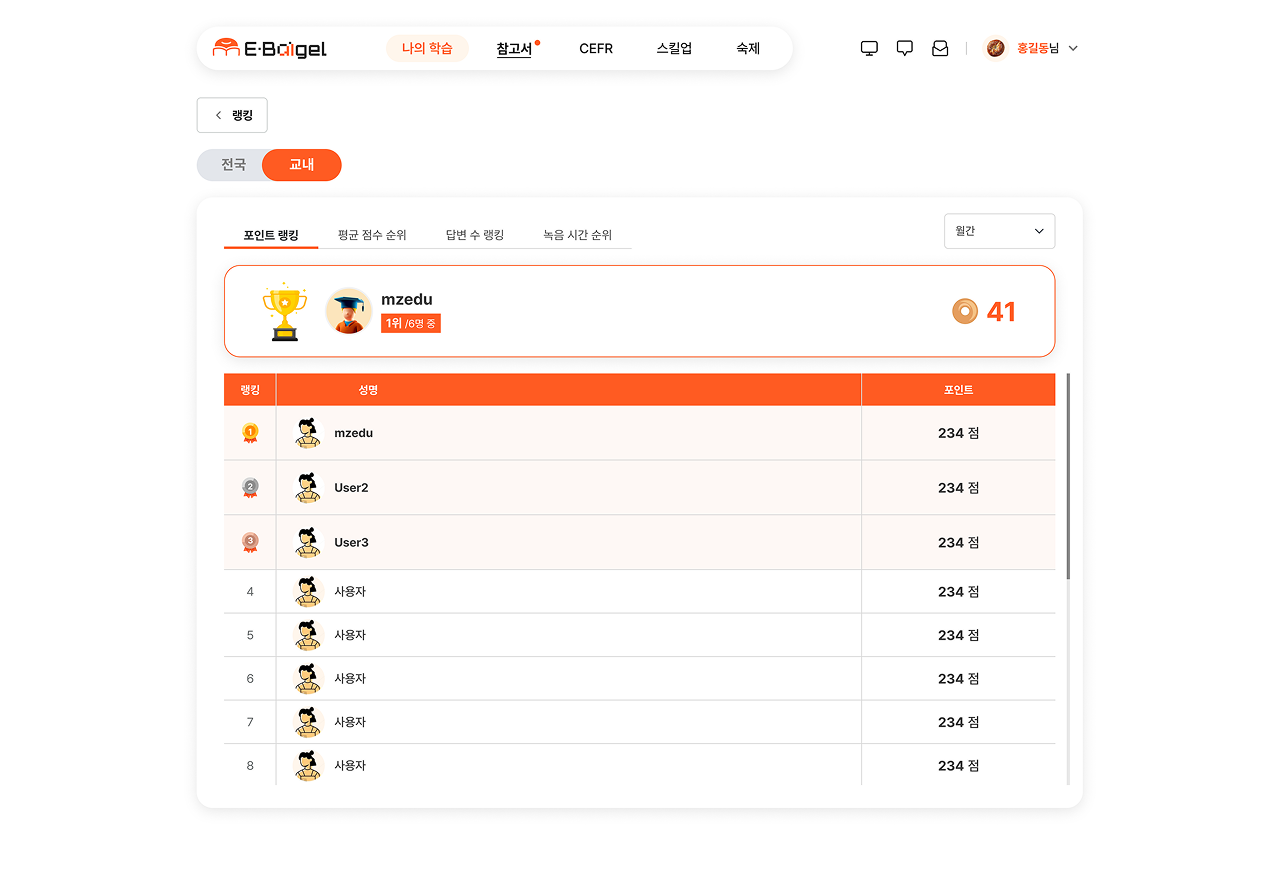Click the 나의 학습 nav button

coord(427,48)
